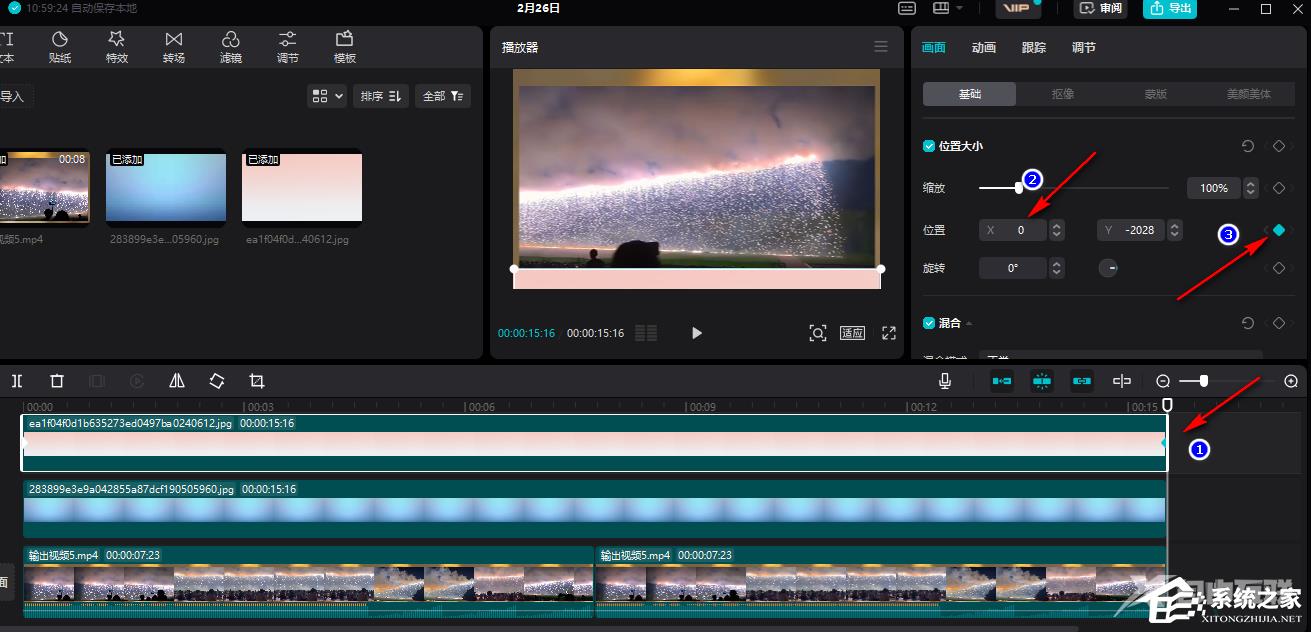
Task: Open the player panel hamburger menu
Action: tap(881, 47)
